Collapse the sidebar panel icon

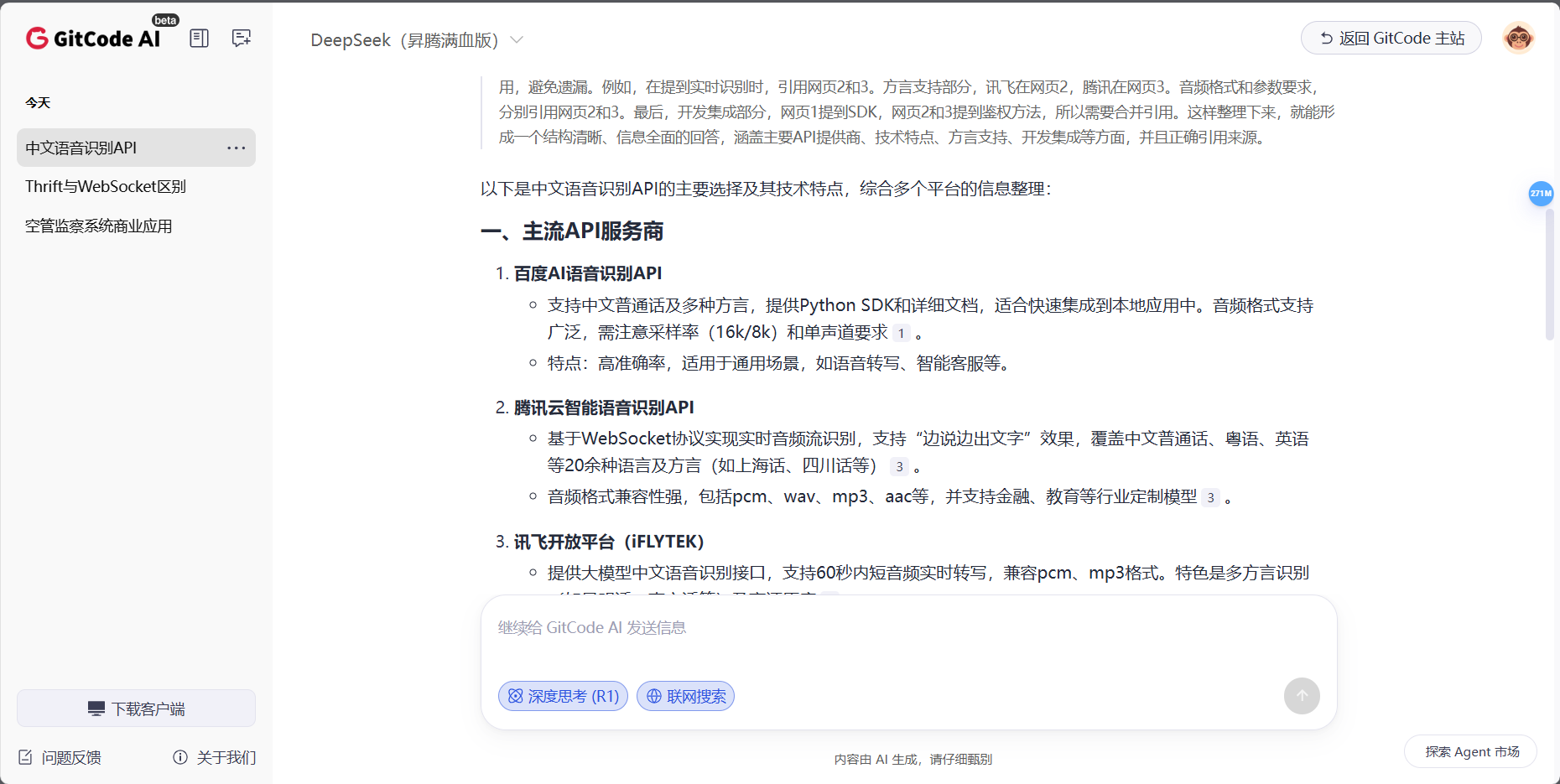point(199,38)
